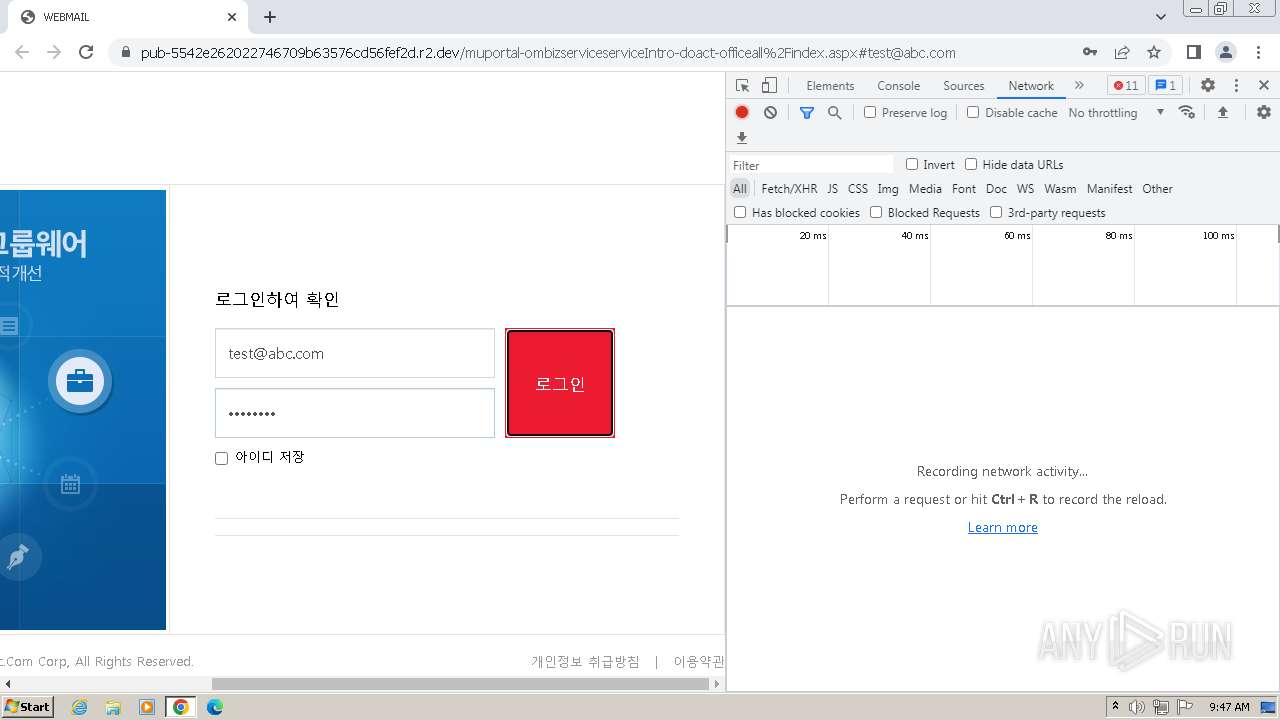Open the Windows Start menu
Image resolution: width=1280 pixels, height=720 pixels.
point(28,707)
